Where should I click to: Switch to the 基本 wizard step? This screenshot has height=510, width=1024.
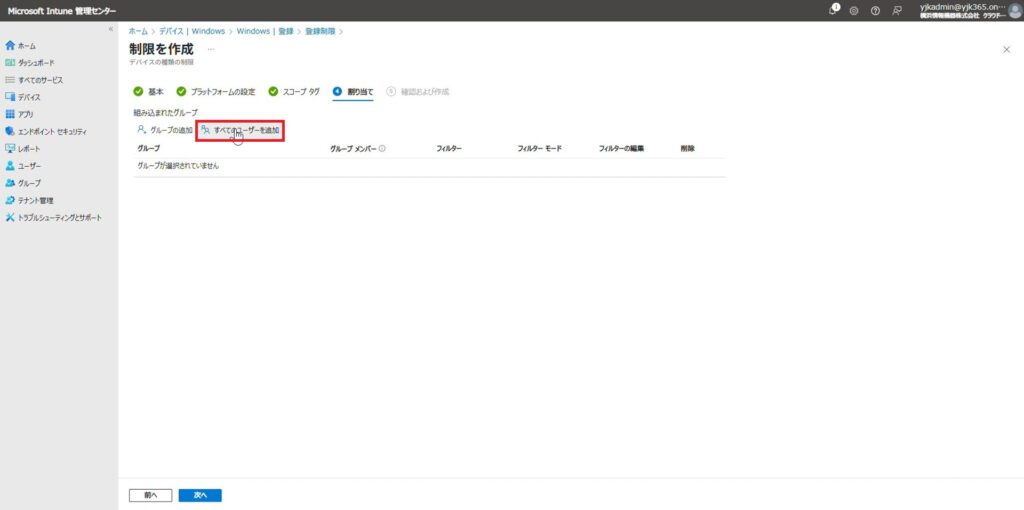pos(148,91)
